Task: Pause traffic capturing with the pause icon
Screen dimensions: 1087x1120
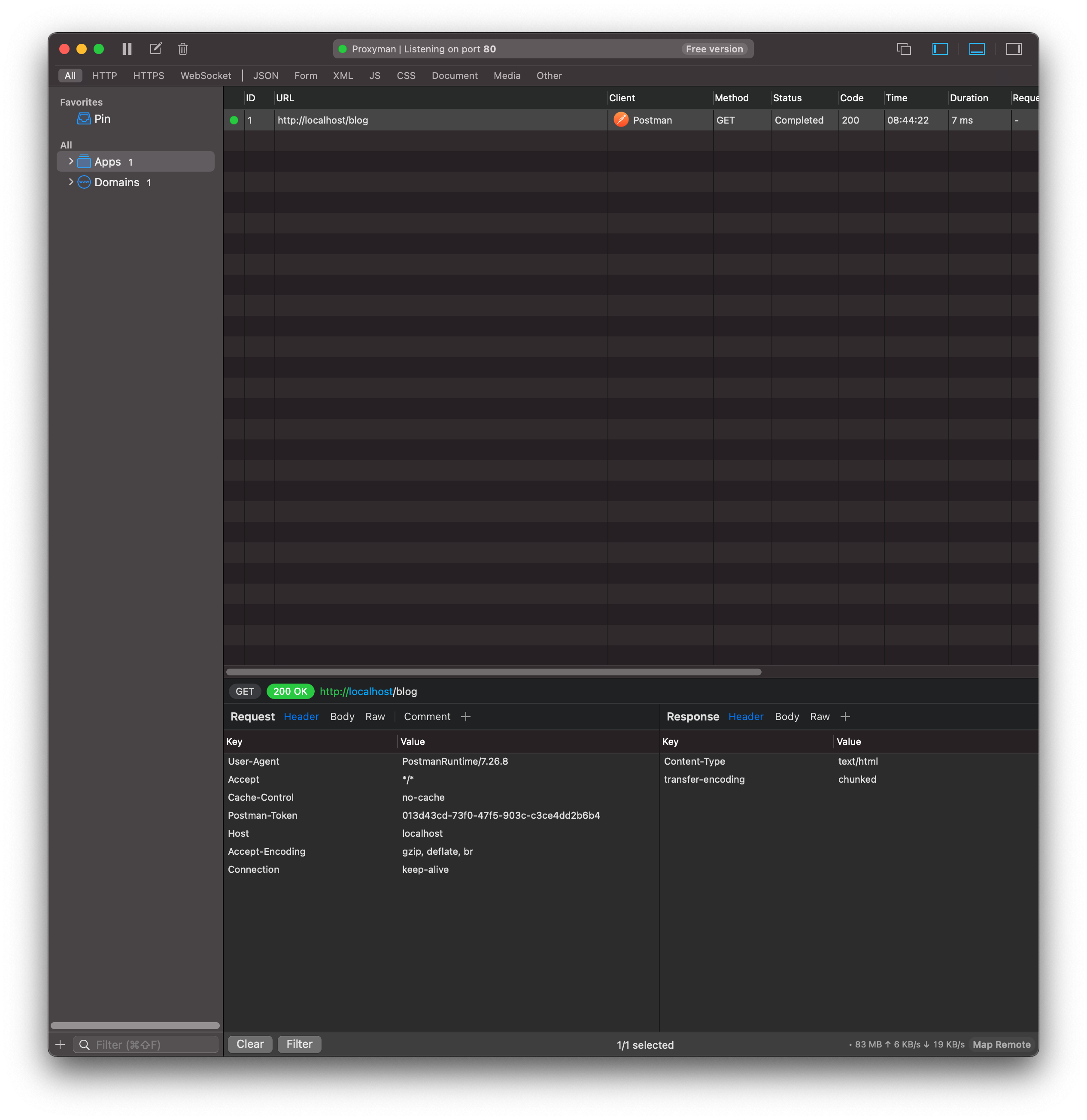Action: [x=127, y=48]
